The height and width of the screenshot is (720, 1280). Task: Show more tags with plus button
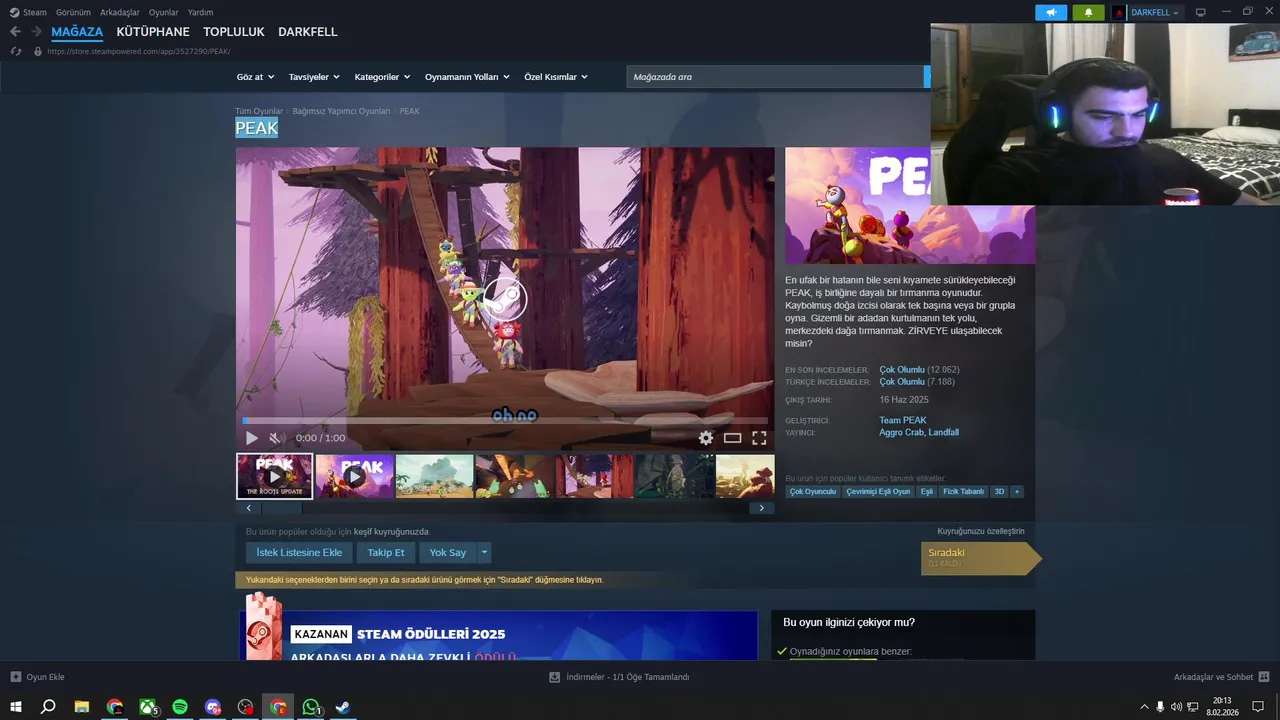coord(1017,492)
